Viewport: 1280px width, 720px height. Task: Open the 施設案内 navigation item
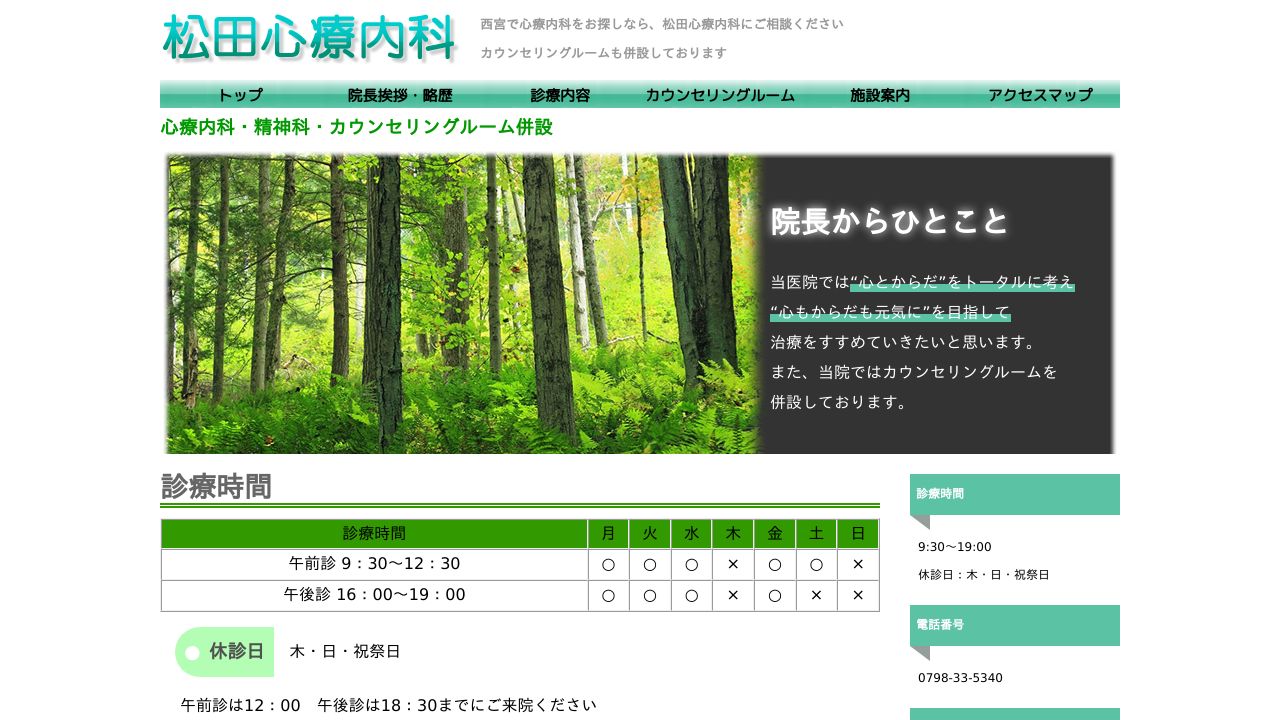coord(879,95)
